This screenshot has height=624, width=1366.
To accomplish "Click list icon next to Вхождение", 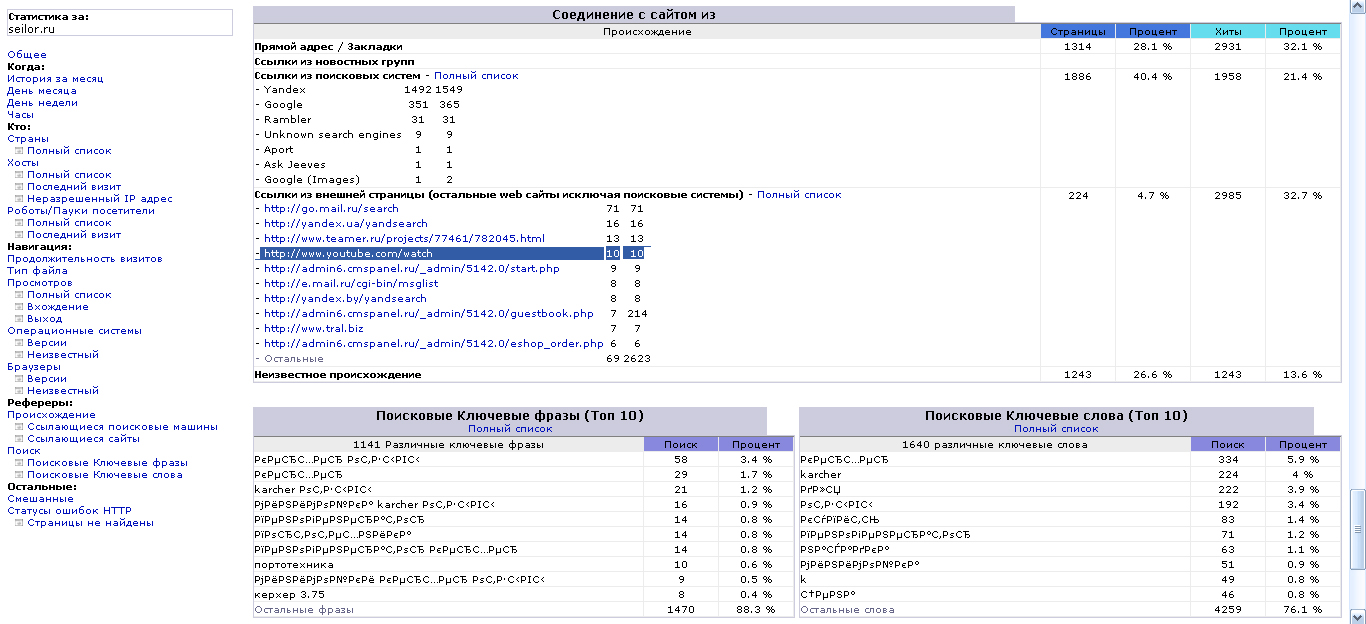I will (19, 307).
